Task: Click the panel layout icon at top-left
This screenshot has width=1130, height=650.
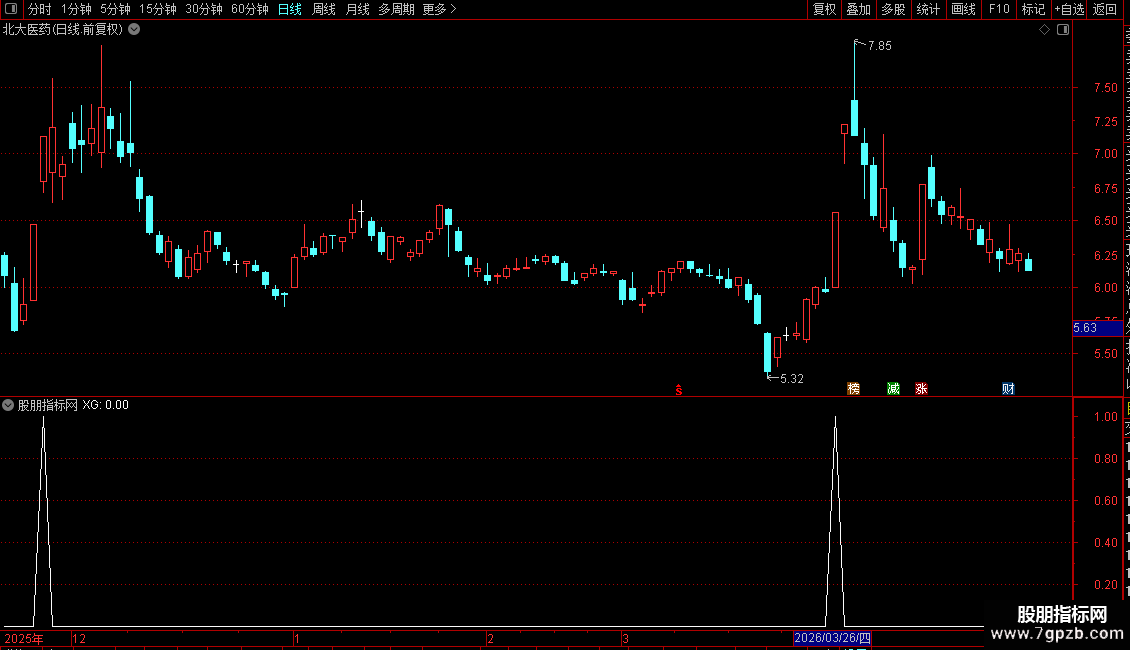Action: [x=11, y=9]
